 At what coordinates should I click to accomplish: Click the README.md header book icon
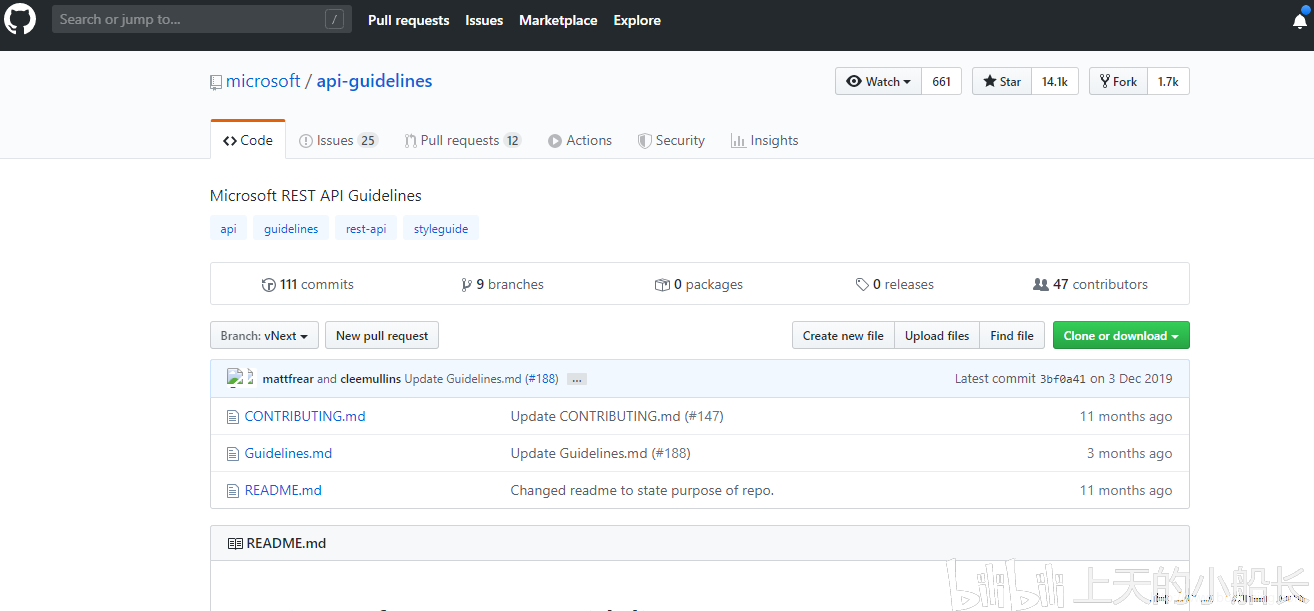click(235, 544)
